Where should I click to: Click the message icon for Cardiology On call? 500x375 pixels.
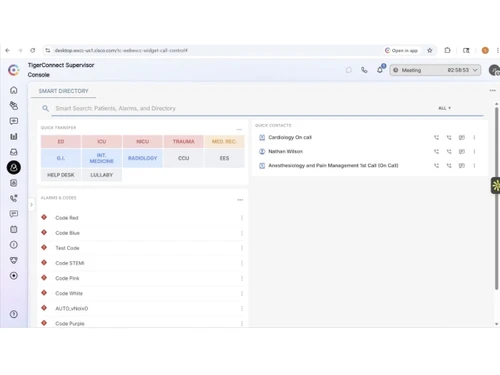click(x=462, y=137)
